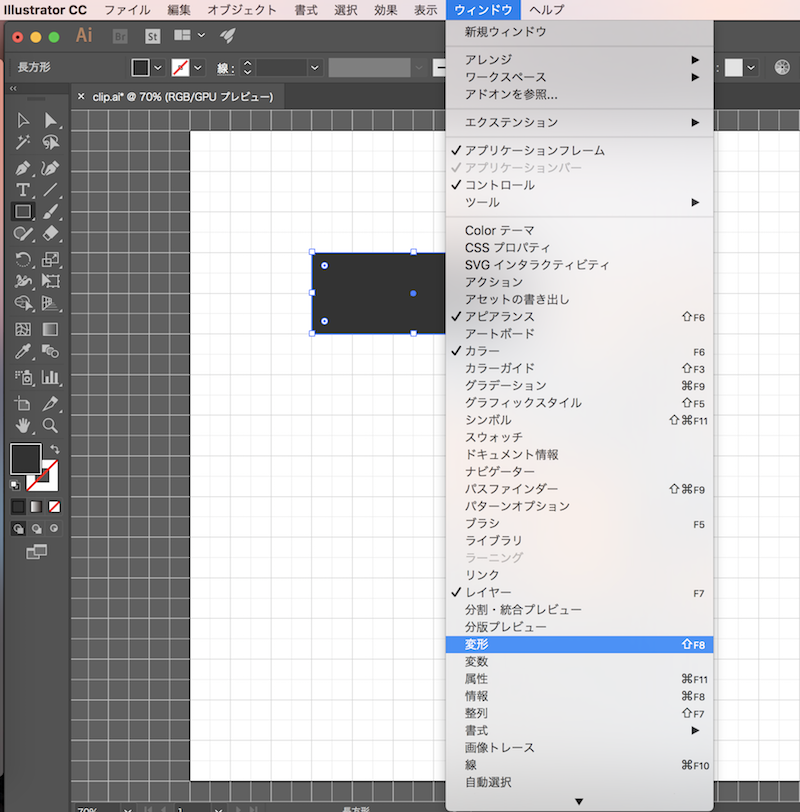This screenshot has width=800, height=812.
Task: Select the Magic Wand tool
Action: point(23,143)
